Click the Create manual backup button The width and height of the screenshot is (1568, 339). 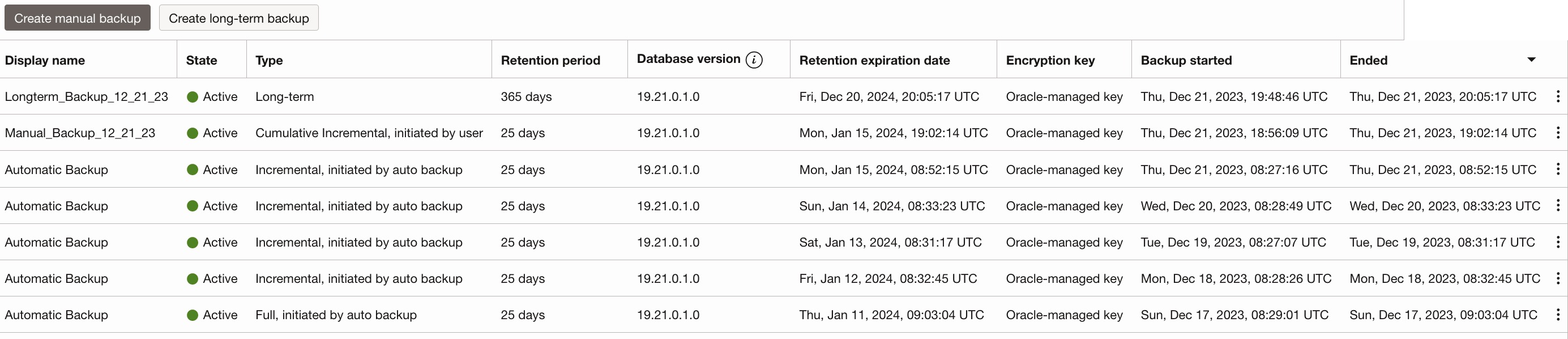[x=76, y=17]
